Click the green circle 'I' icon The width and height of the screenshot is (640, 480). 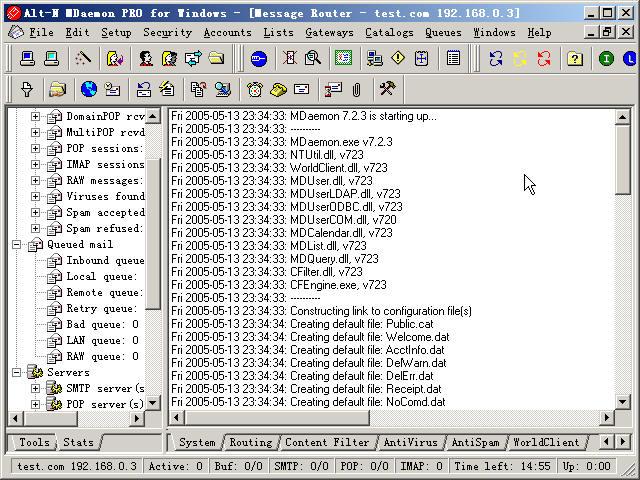(606, 59)
